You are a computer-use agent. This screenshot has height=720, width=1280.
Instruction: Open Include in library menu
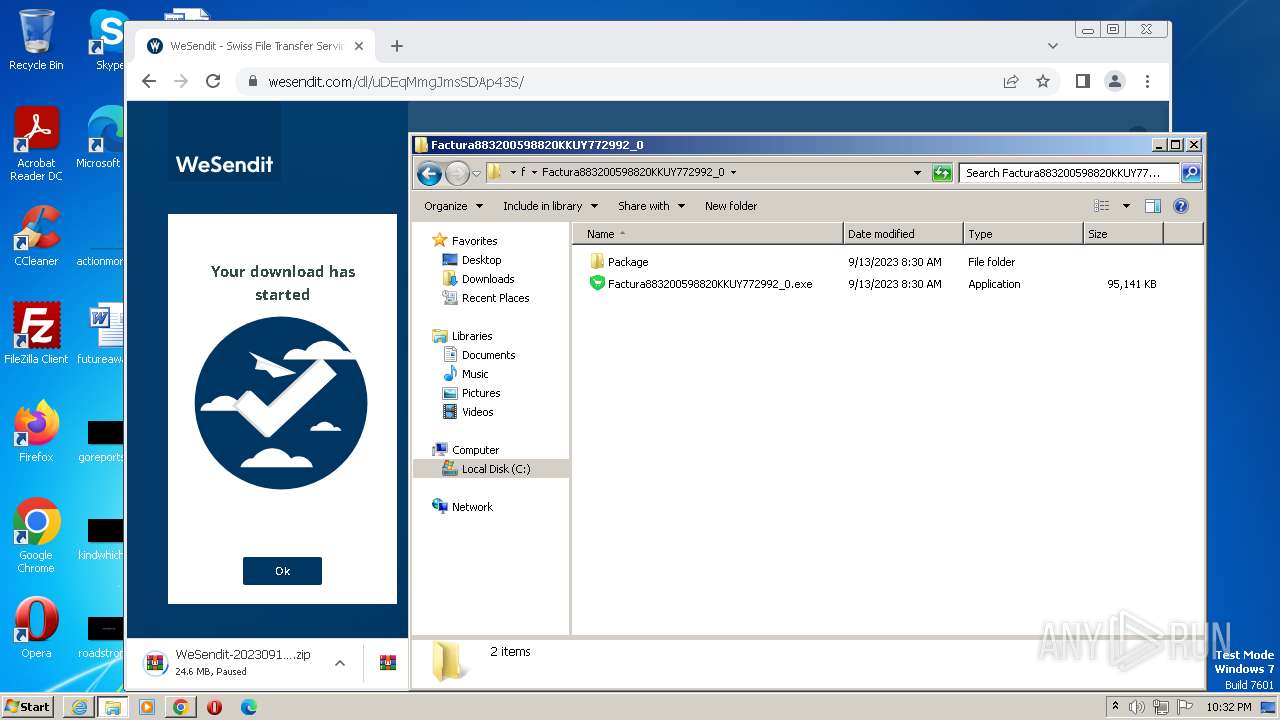coord(550,206)
